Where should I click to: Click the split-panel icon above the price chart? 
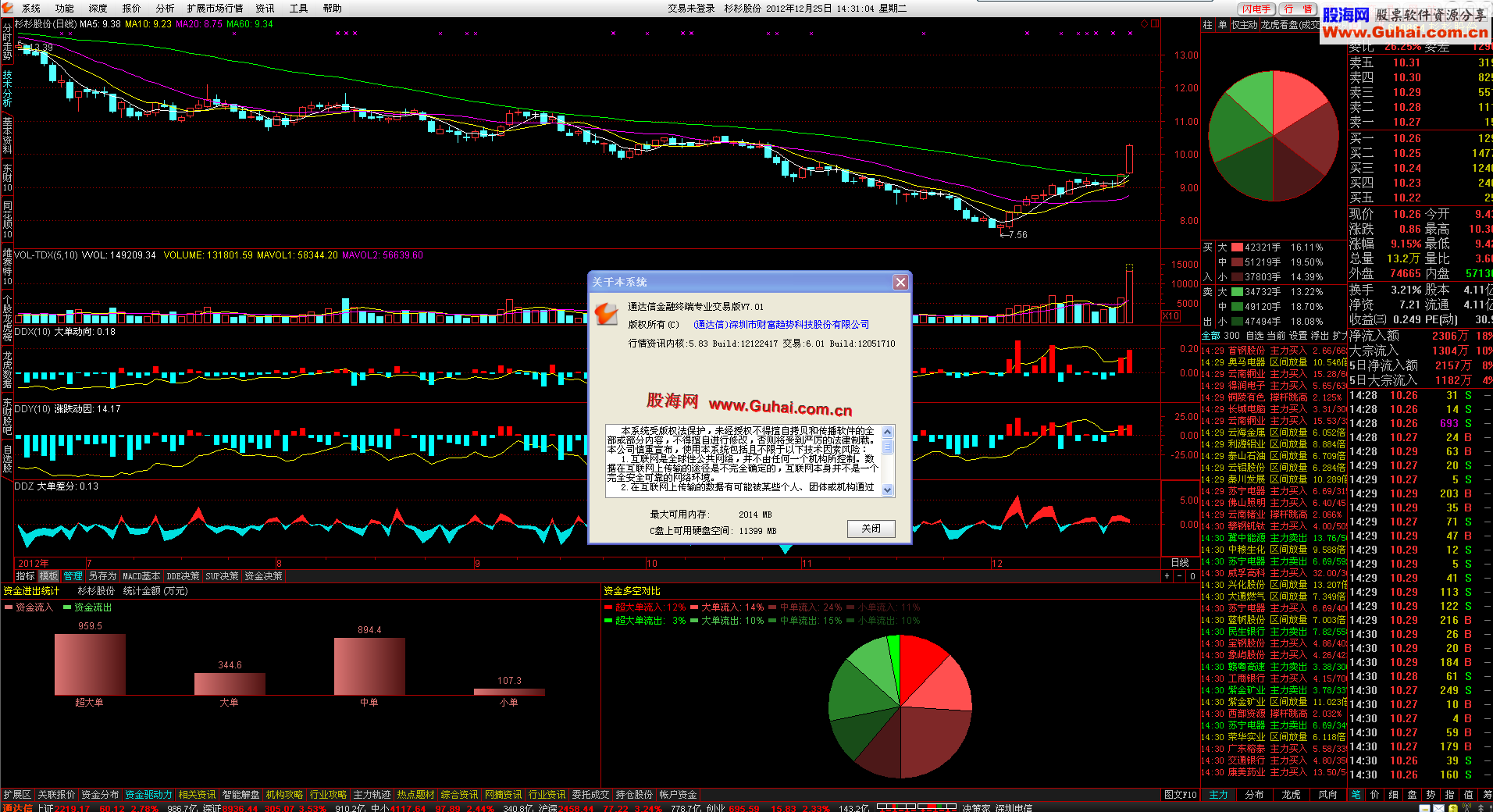click(x=1155, y=24)
